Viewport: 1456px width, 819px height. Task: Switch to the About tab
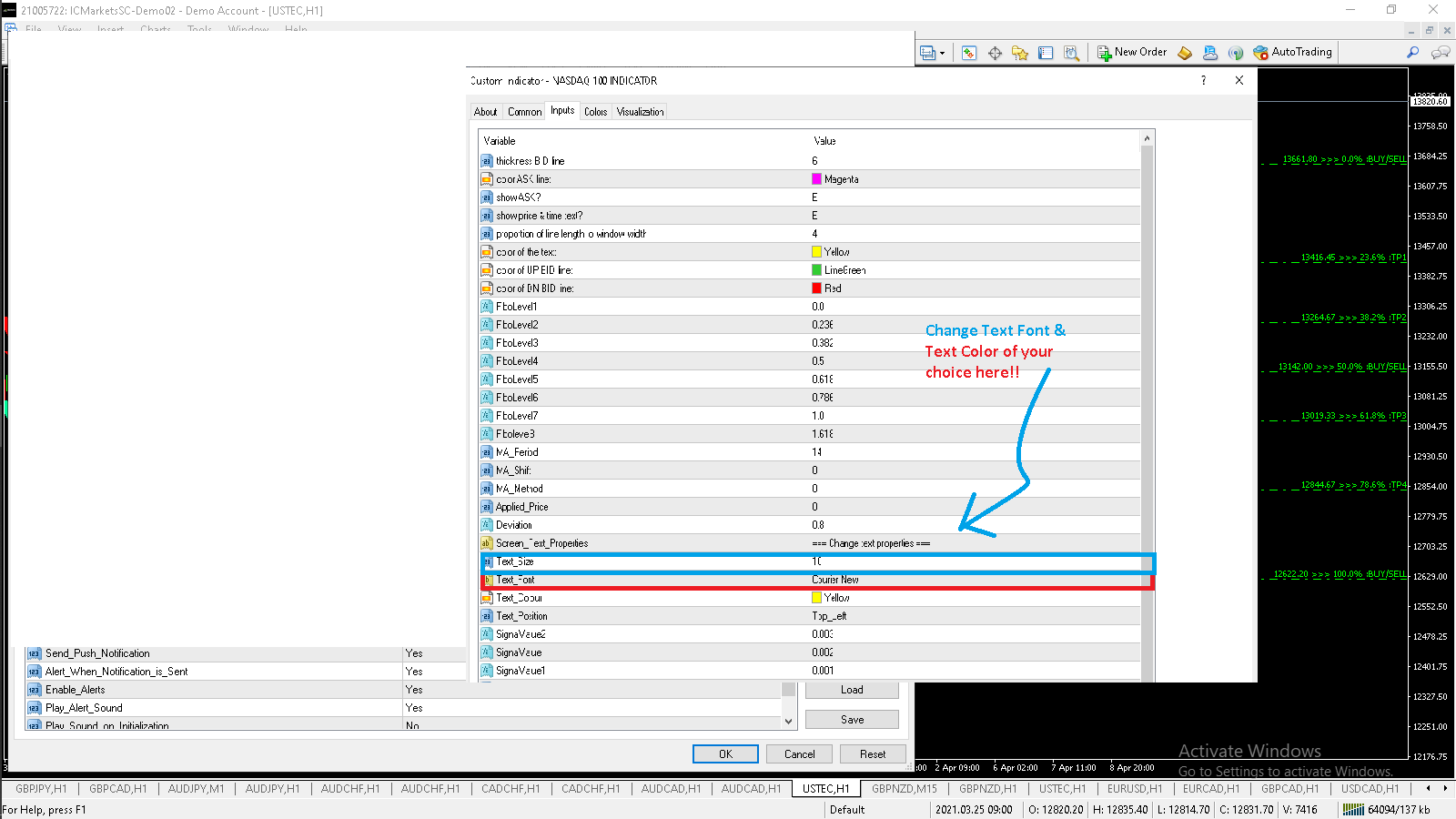tap(486, 112)
